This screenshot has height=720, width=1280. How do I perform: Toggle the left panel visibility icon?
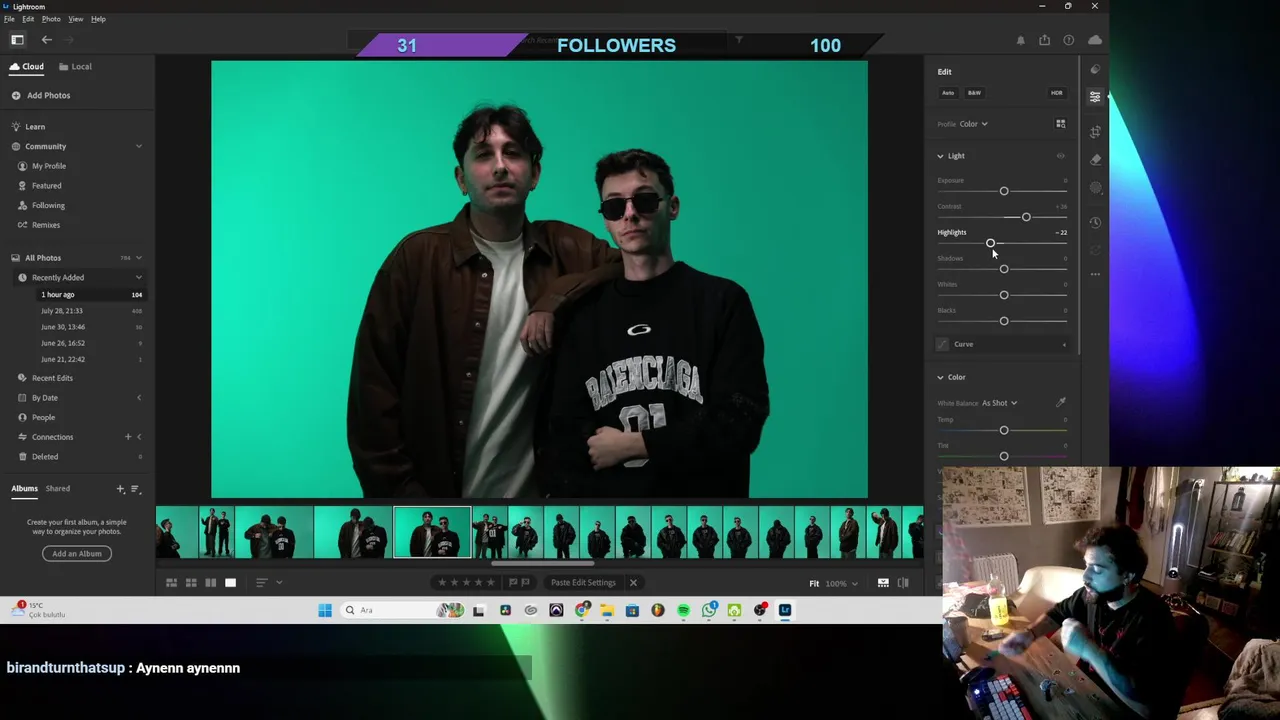[17, 40]
